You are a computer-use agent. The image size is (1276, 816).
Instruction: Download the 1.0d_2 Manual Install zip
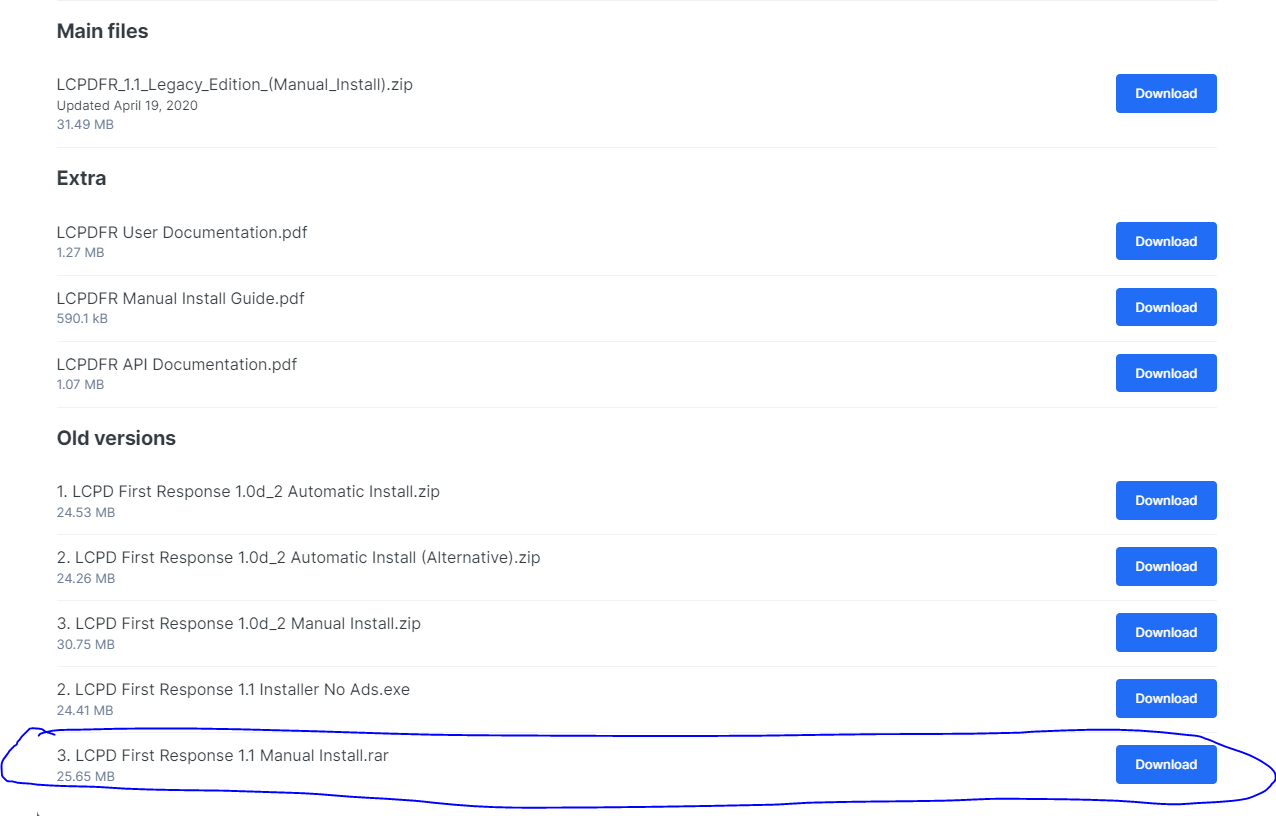click(1165, 632)
